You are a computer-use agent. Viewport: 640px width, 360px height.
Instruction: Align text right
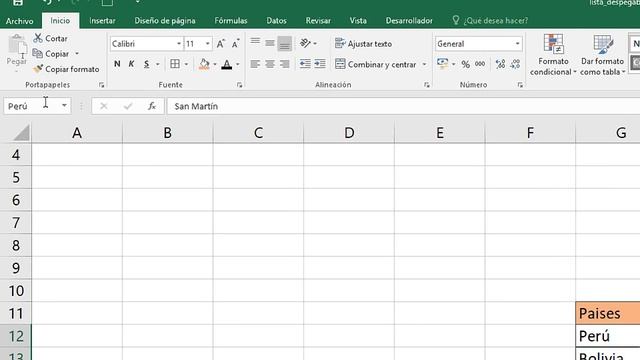click(x=284, y=64)
